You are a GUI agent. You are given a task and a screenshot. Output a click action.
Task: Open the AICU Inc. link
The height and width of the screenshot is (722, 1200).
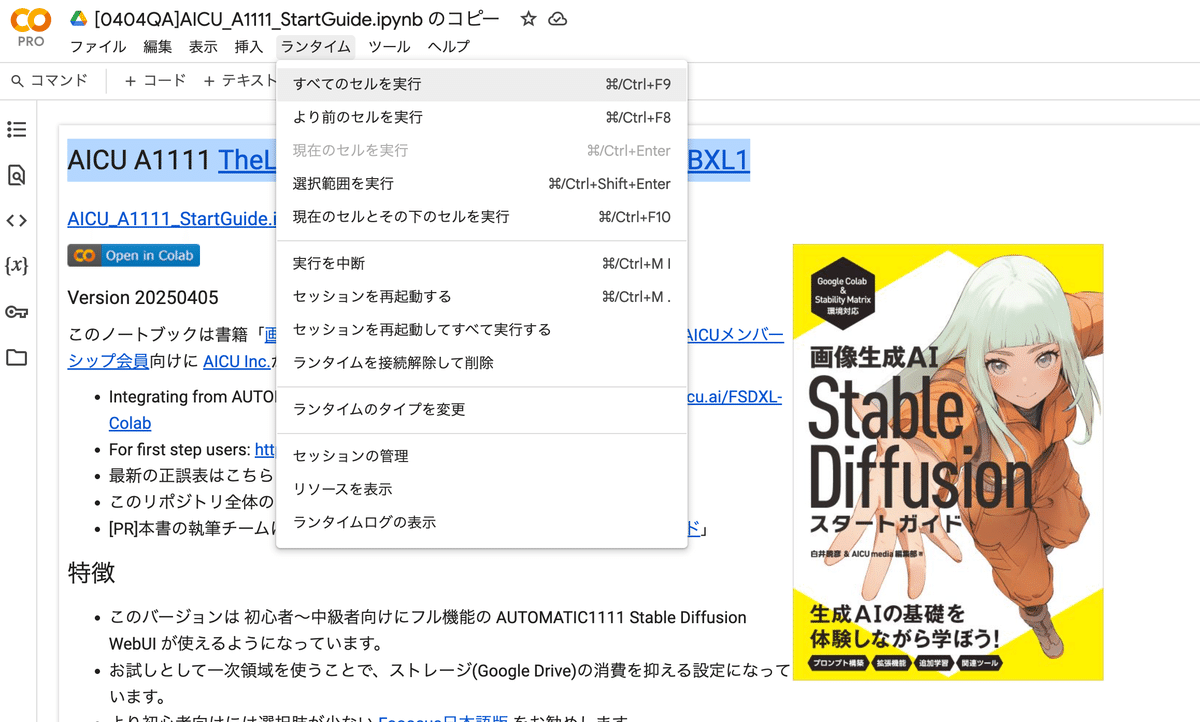pos(236,361)
